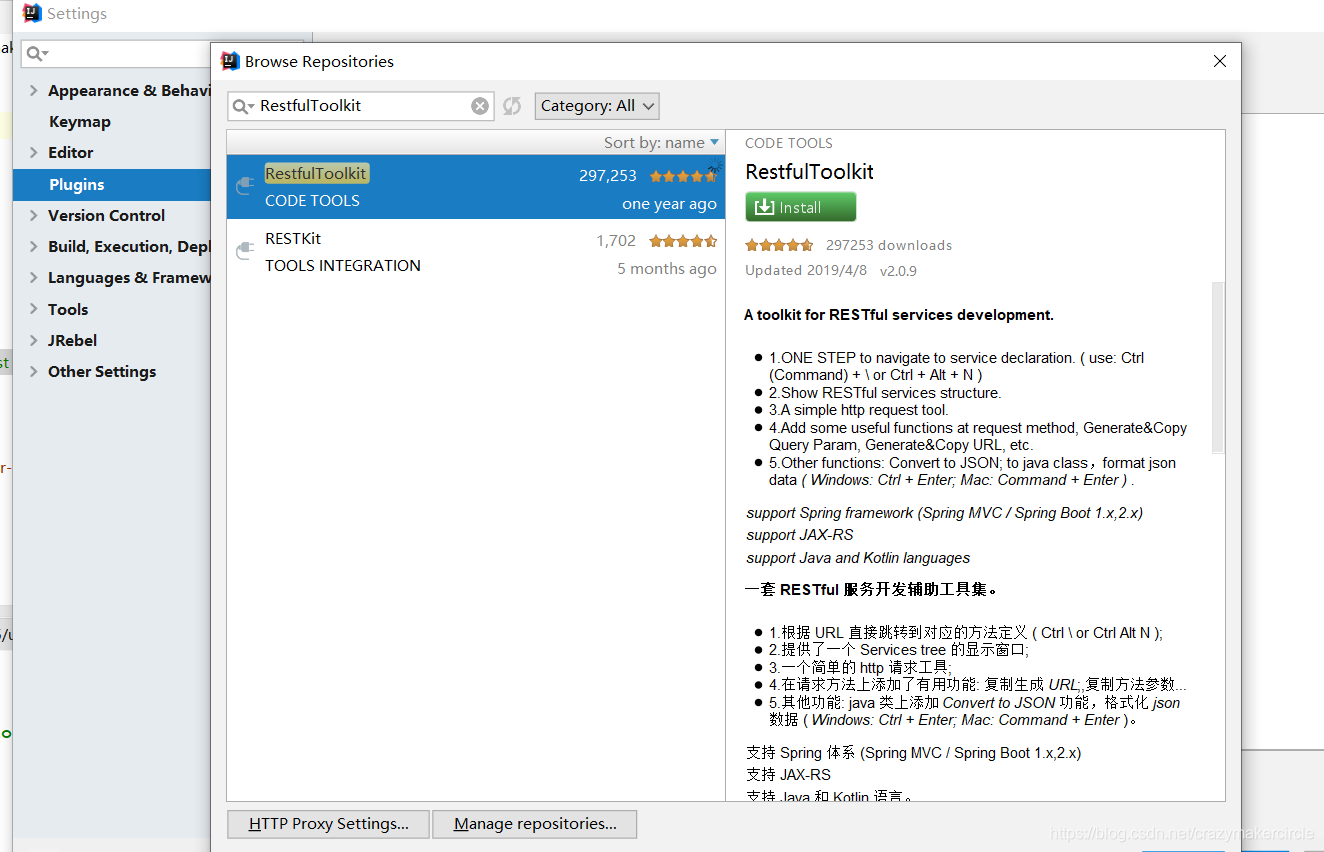1324x852 pixels.
Task: Click Manage repositories button
Action: [x=535, y=824]
